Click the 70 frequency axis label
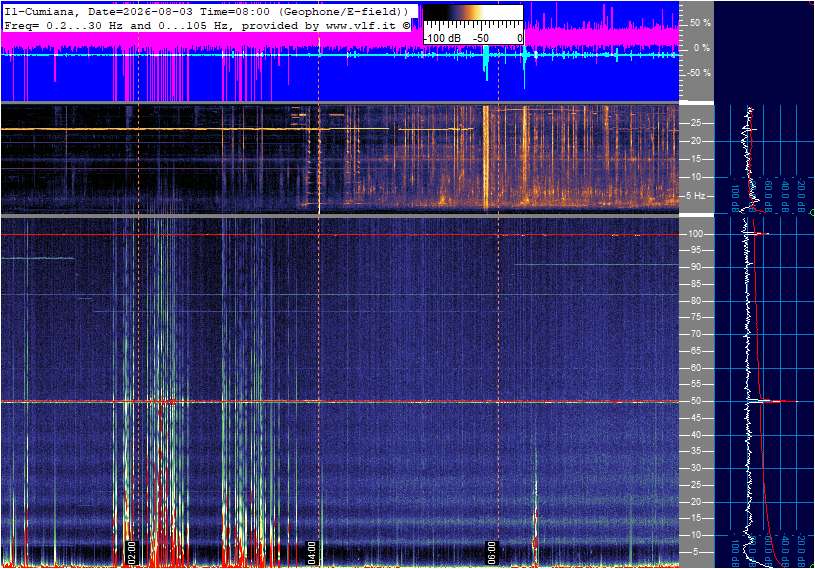Viewport: 815px width, 569px height. click(x=695, y=334)
